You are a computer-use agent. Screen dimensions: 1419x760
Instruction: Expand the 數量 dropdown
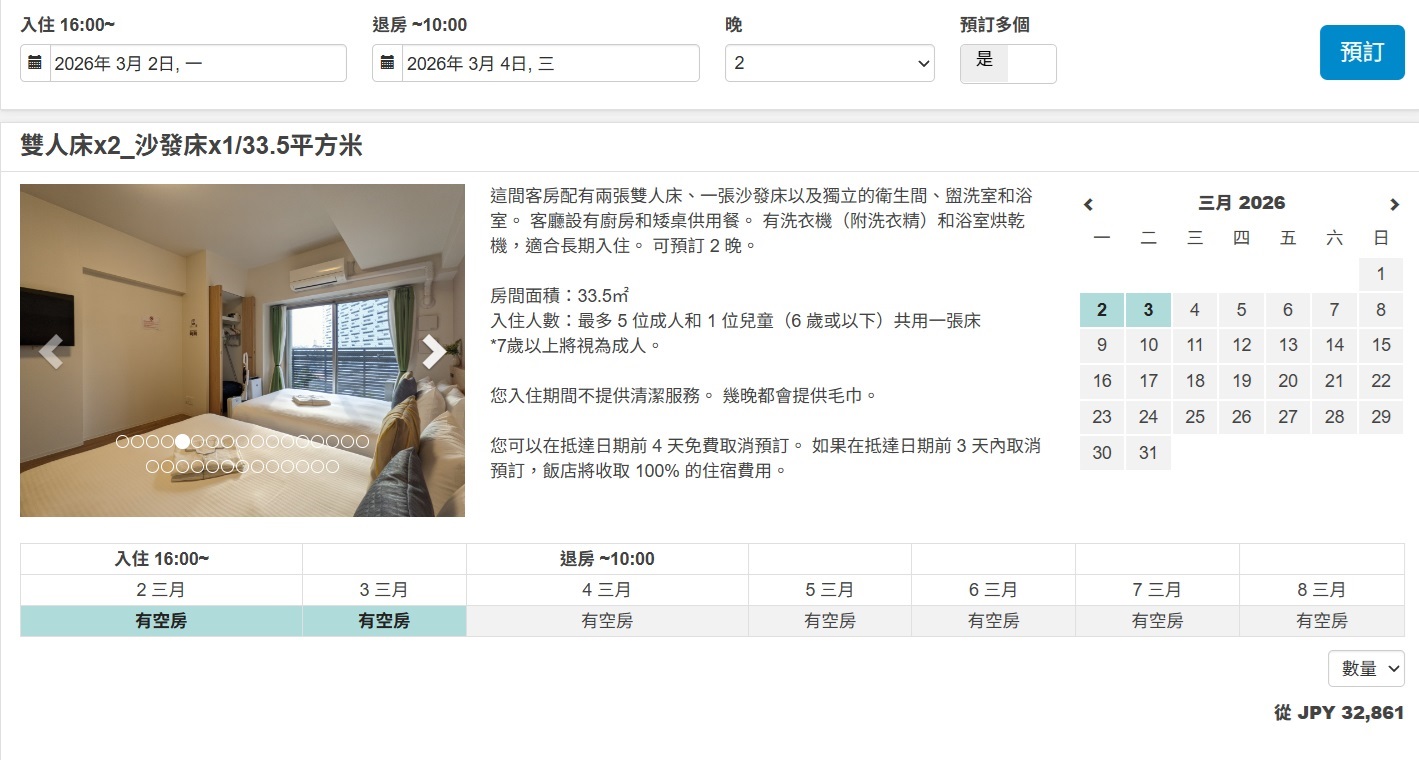click(1366, 668)
